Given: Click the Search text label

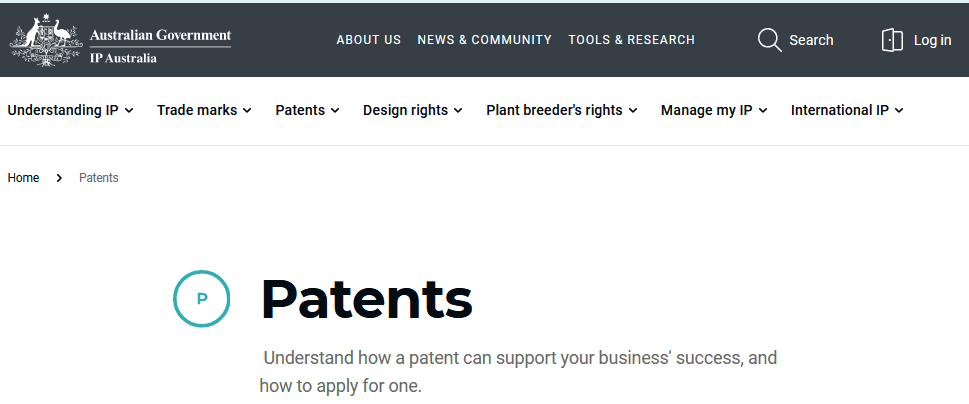Looking at the screenshot, I should click(x=811, y=40).
